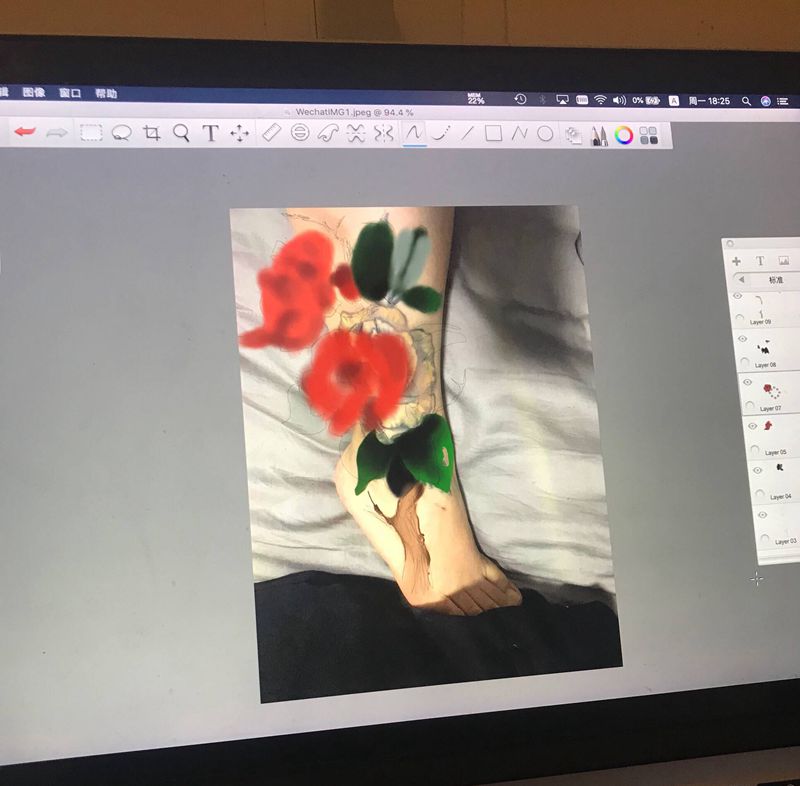Hide Layer 04 using its eye

pos(757,470)
